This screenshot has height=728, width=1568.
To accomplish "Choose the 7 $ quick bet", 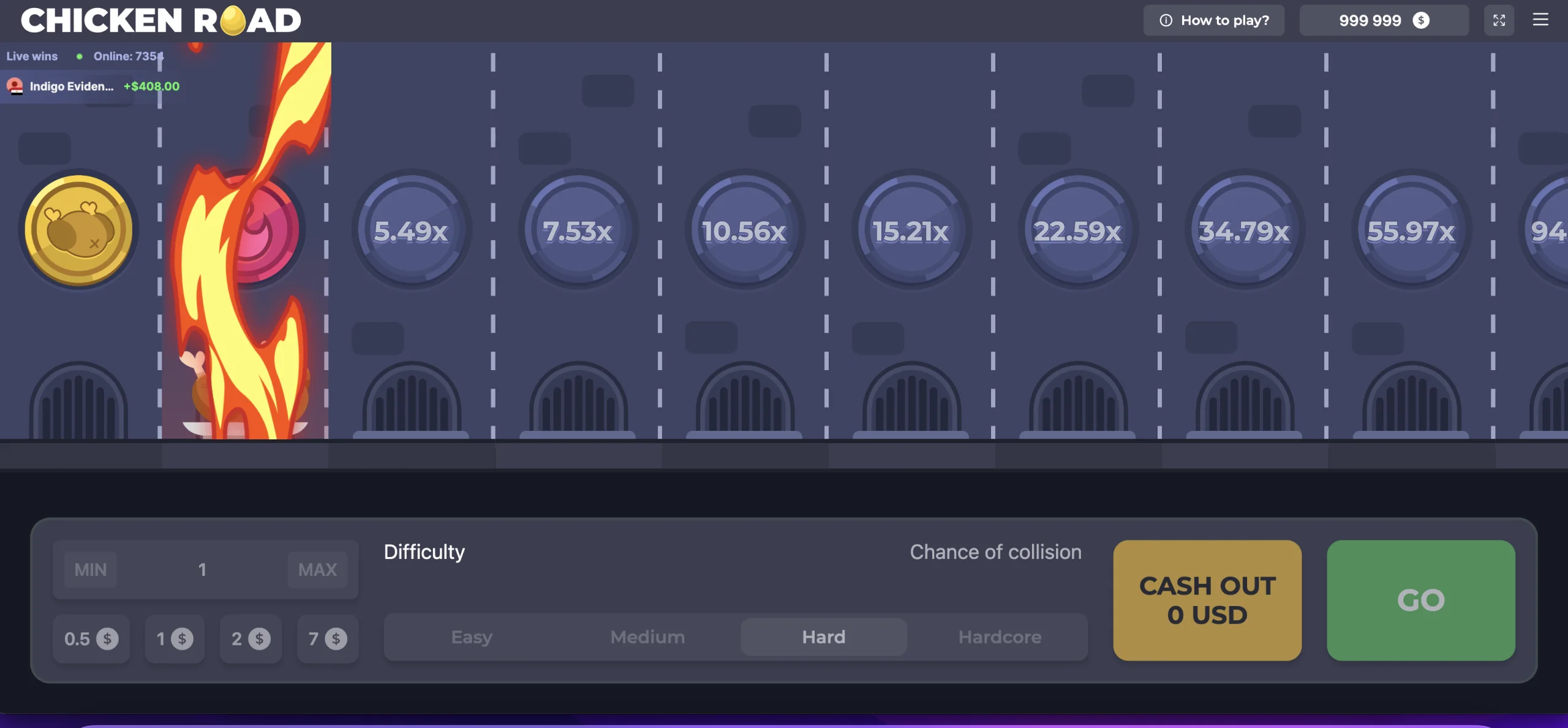I will click(x=328, y=639).
